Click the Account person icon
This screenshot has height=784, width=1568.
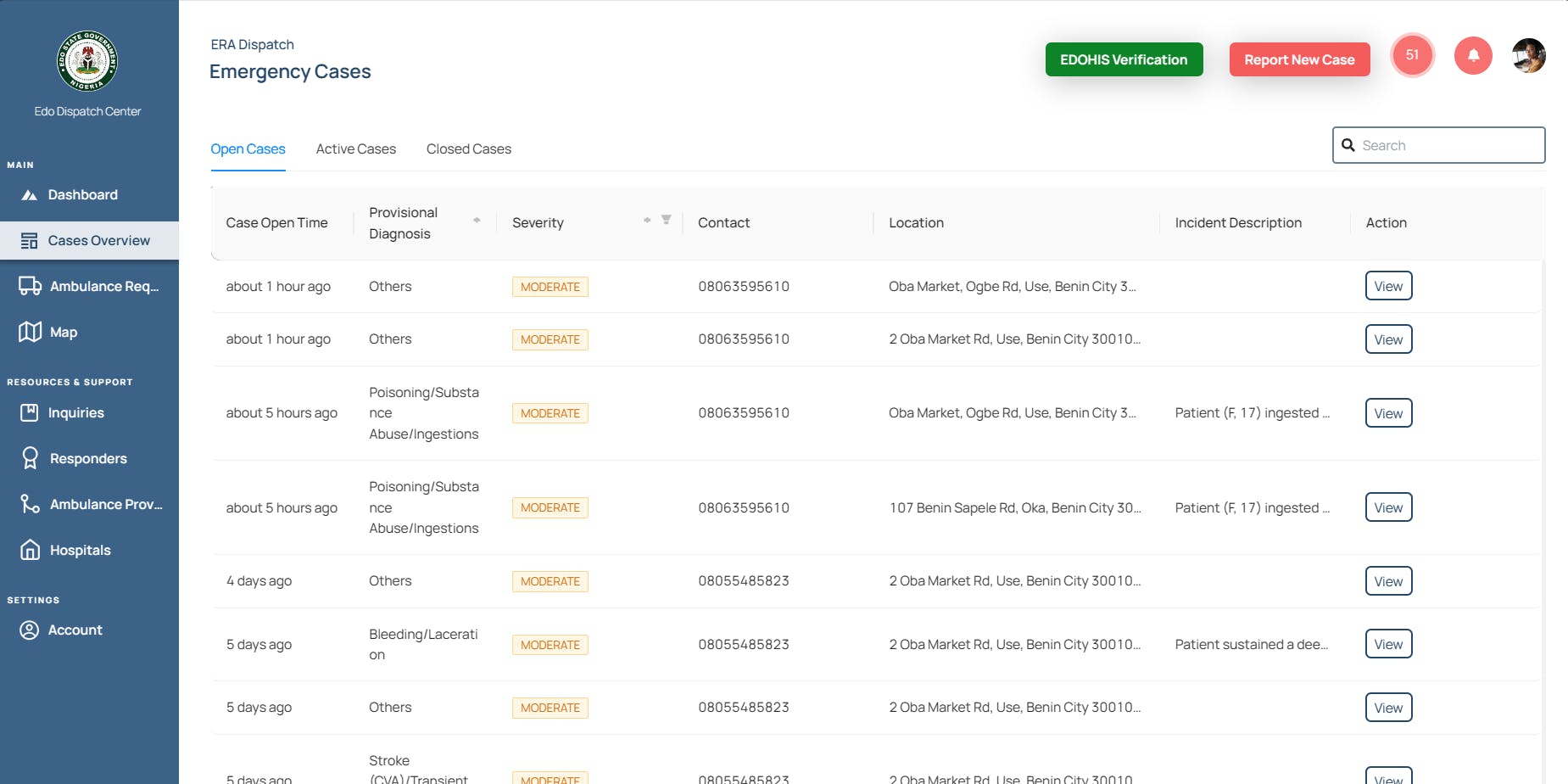click(30, 630)
